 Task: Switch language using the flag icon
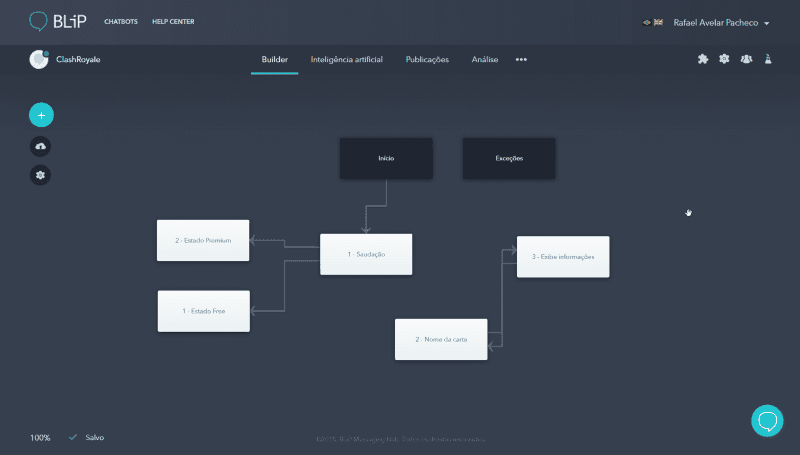click(x=653, y=22)
